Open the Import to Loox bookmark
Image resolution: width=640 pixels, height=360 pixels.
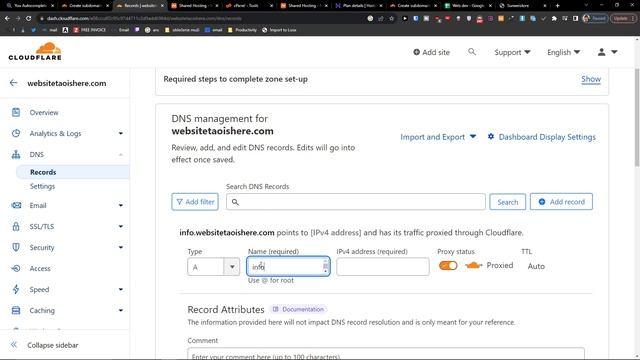point(279,30)
